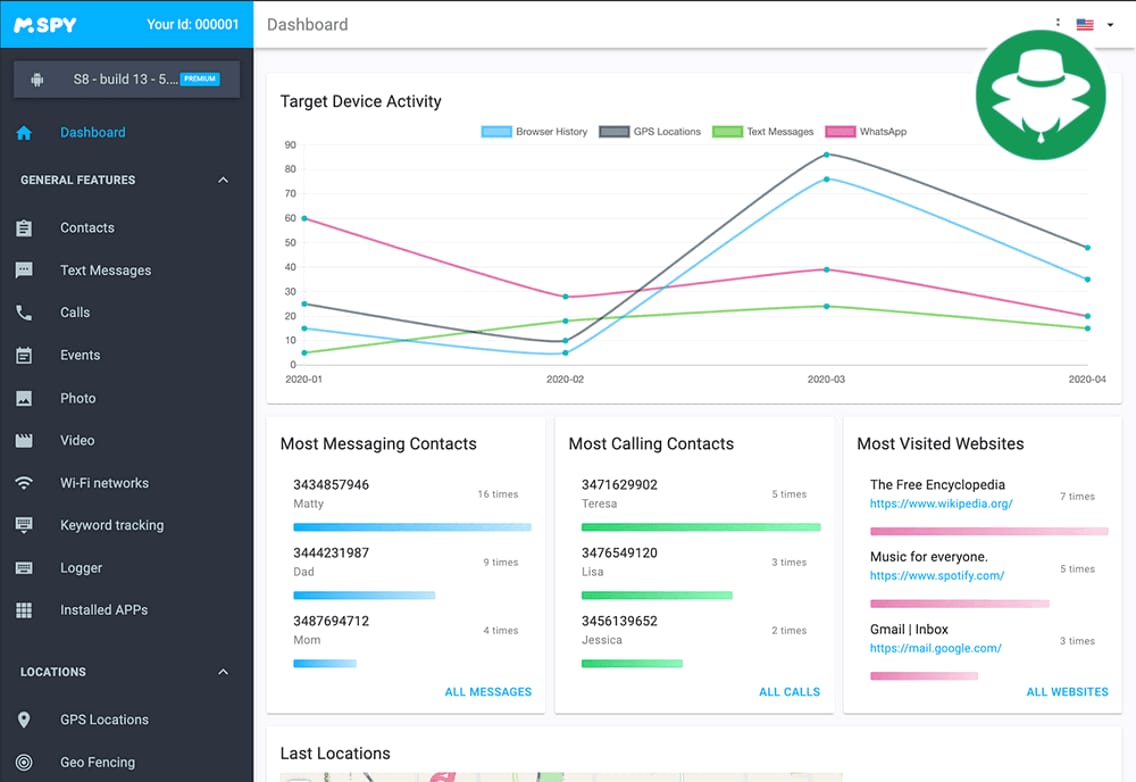Toggle GPS Locations series in chart legend

(651, 132)
